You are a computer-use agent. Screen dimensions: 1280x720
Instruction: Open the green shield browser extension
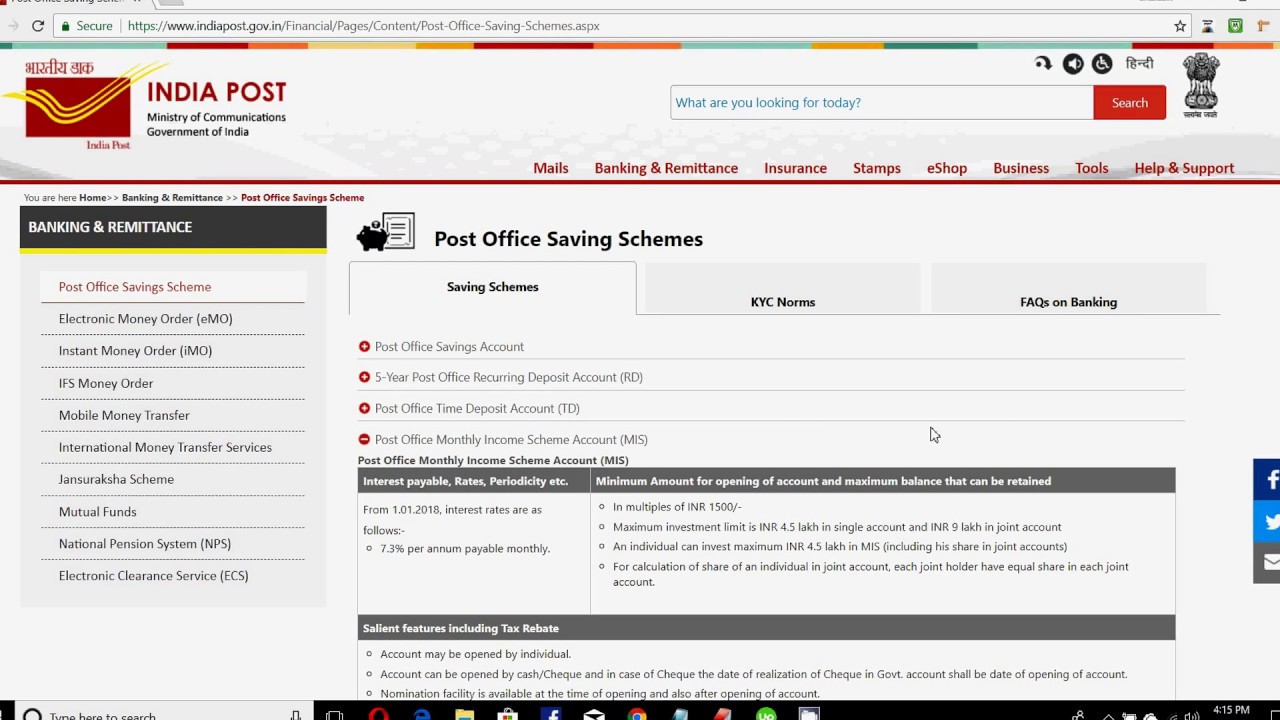(x=1236, y=26)
